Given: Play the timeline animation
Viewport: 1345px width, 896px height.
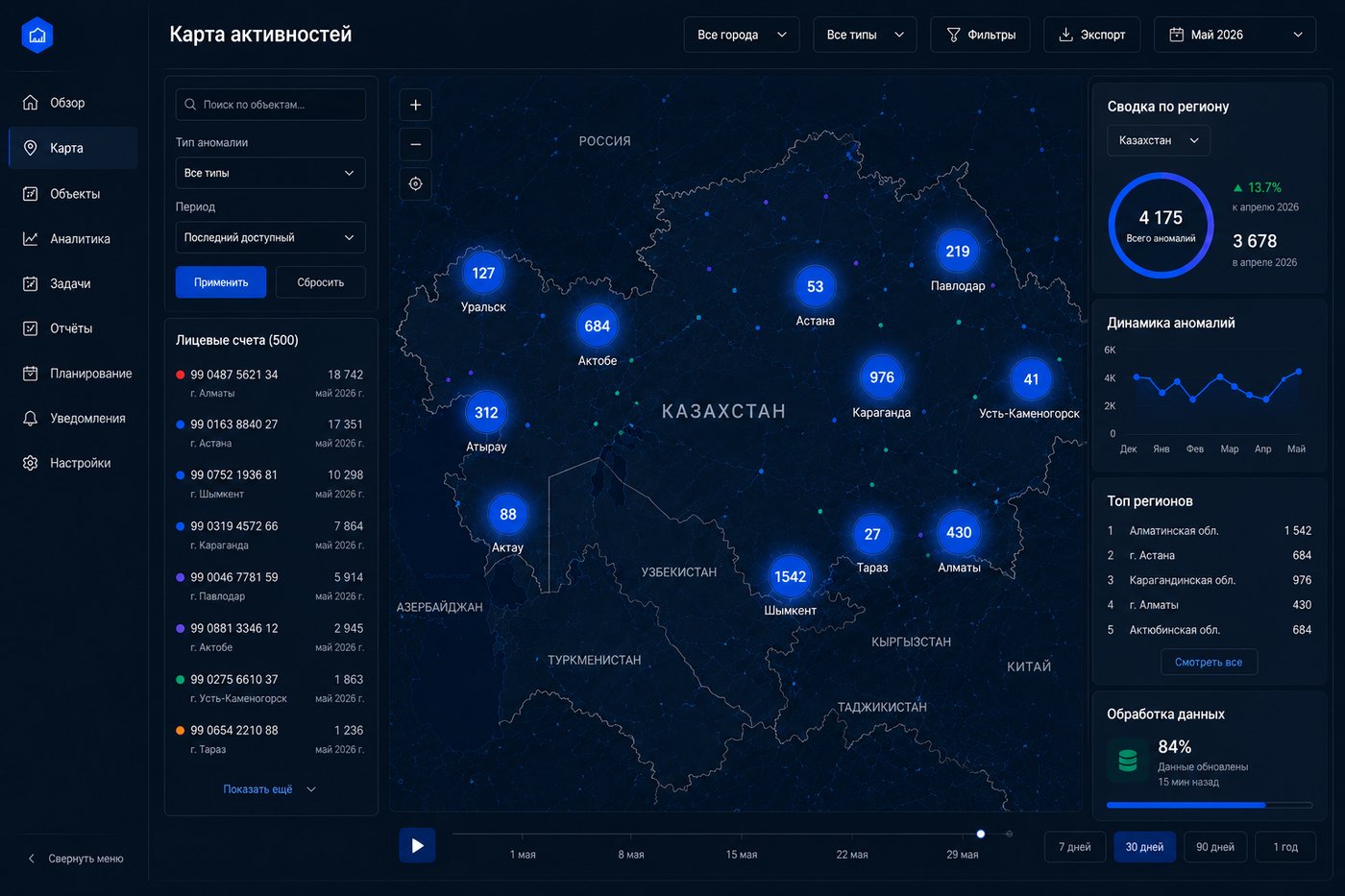Looking at the screenshot, I should click(x=417, y=845).
